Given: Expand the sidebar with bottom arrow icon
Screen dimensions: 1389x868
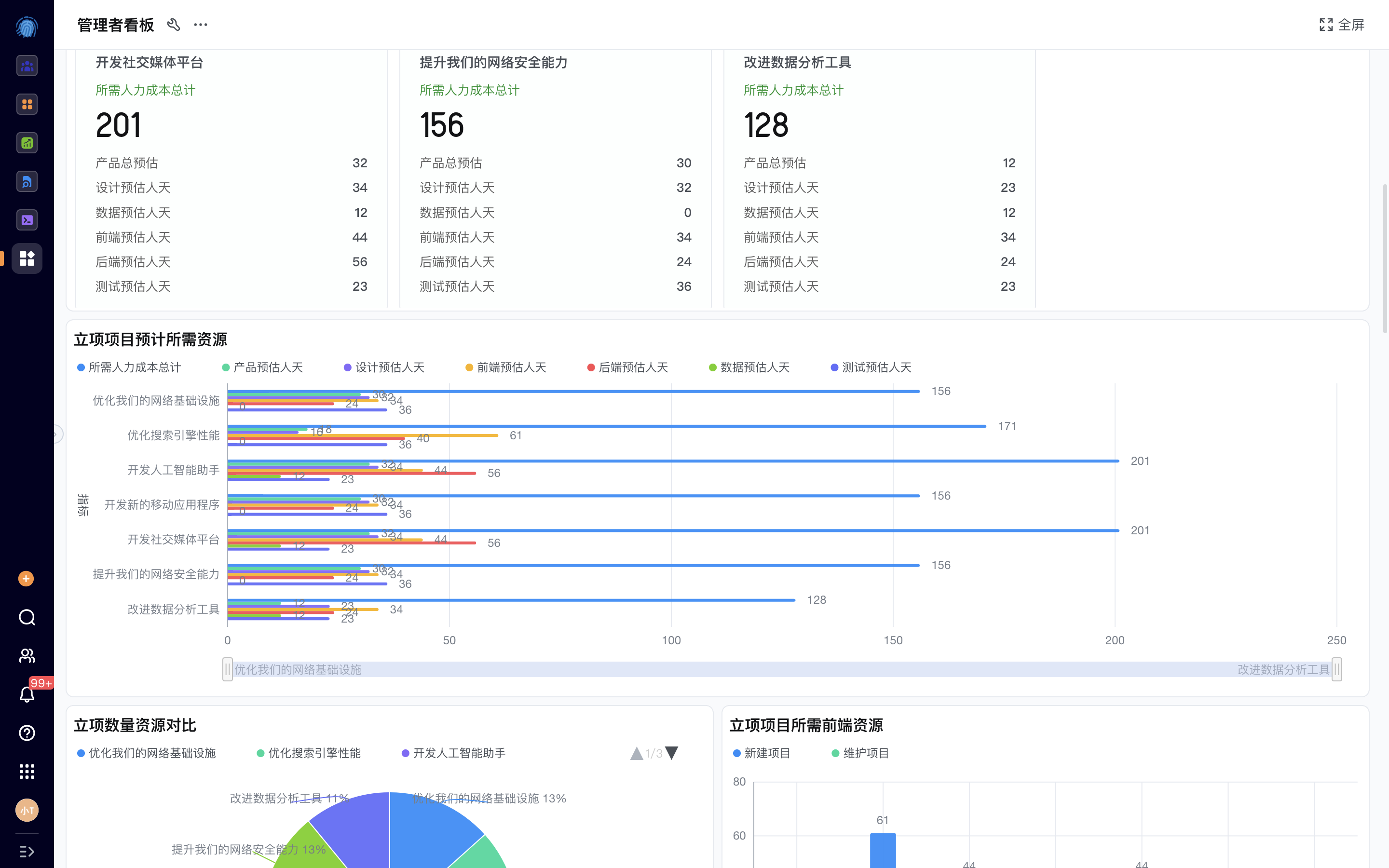Looking at the screenshot, I should 27,851.
